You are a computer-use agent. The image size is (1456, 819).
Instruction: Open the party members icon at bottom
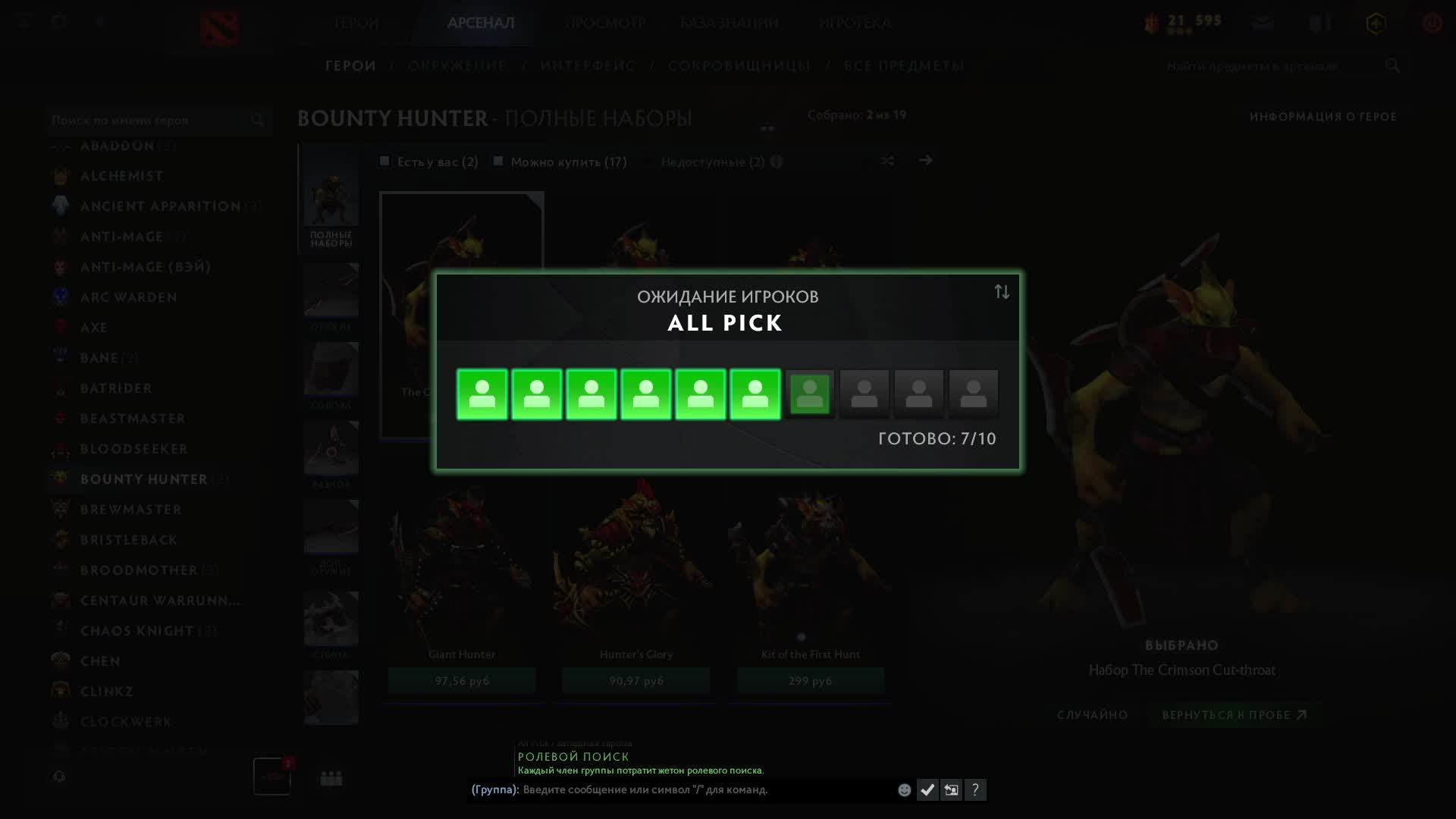[x=331, y=779]
